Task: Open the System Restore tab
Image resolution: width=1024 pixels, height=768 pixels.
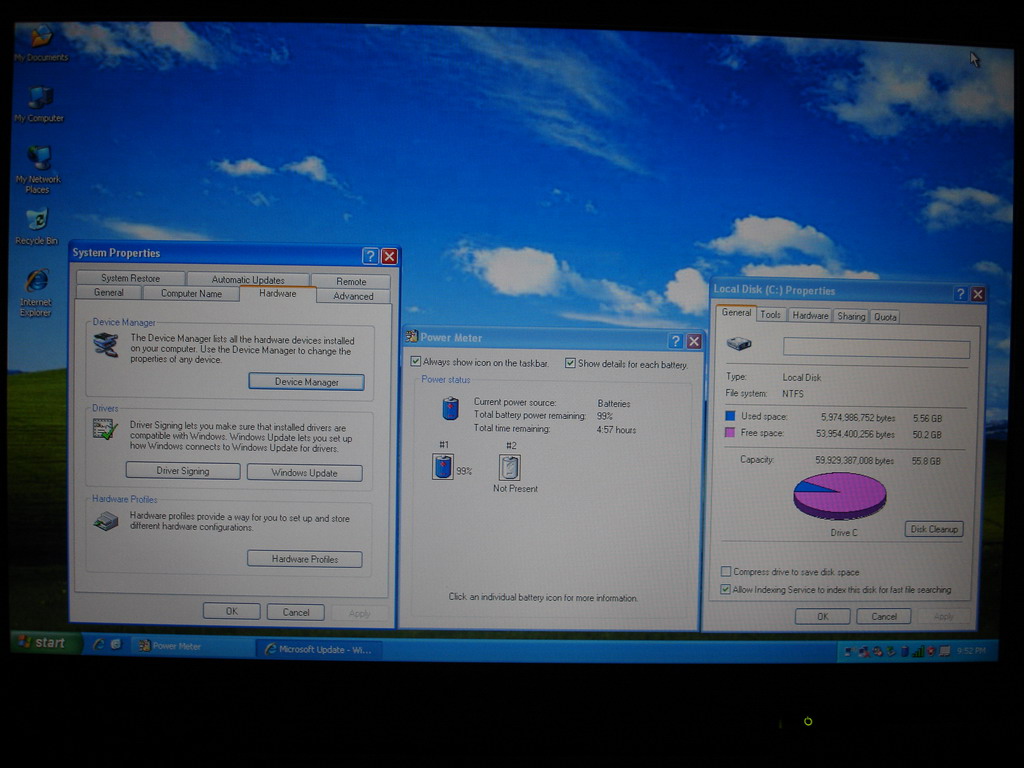Action: (x=131, y=278)
